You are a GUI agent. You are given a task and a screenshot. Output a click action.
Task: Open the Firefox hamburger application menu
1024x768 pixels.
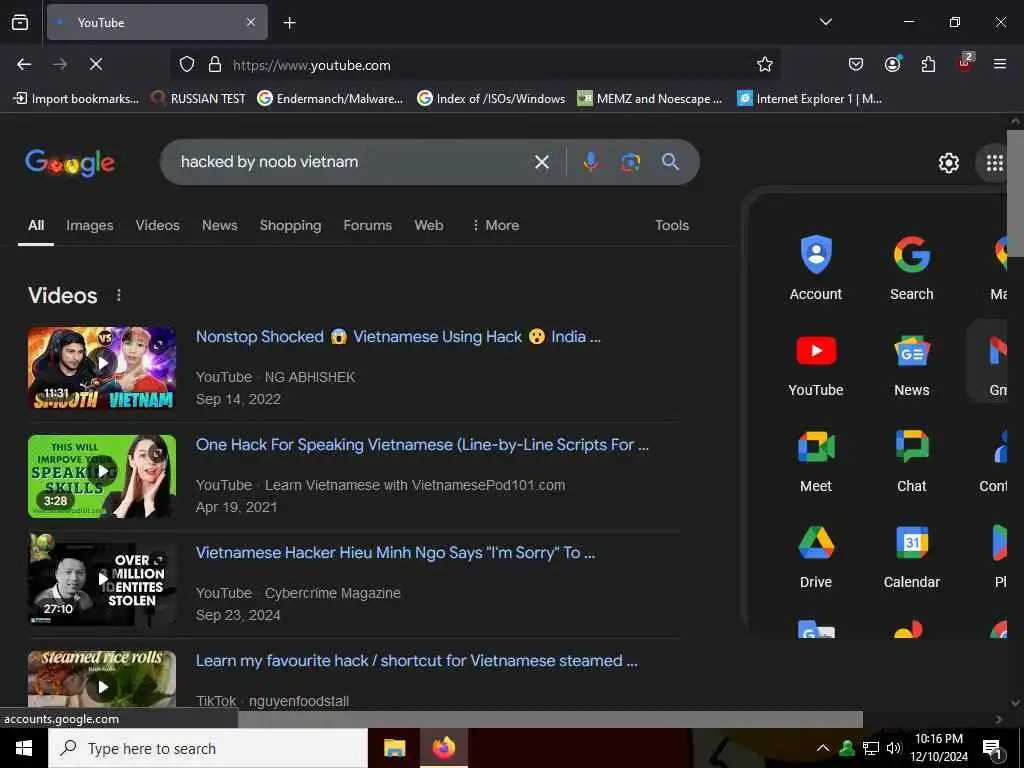click(999, 65)
